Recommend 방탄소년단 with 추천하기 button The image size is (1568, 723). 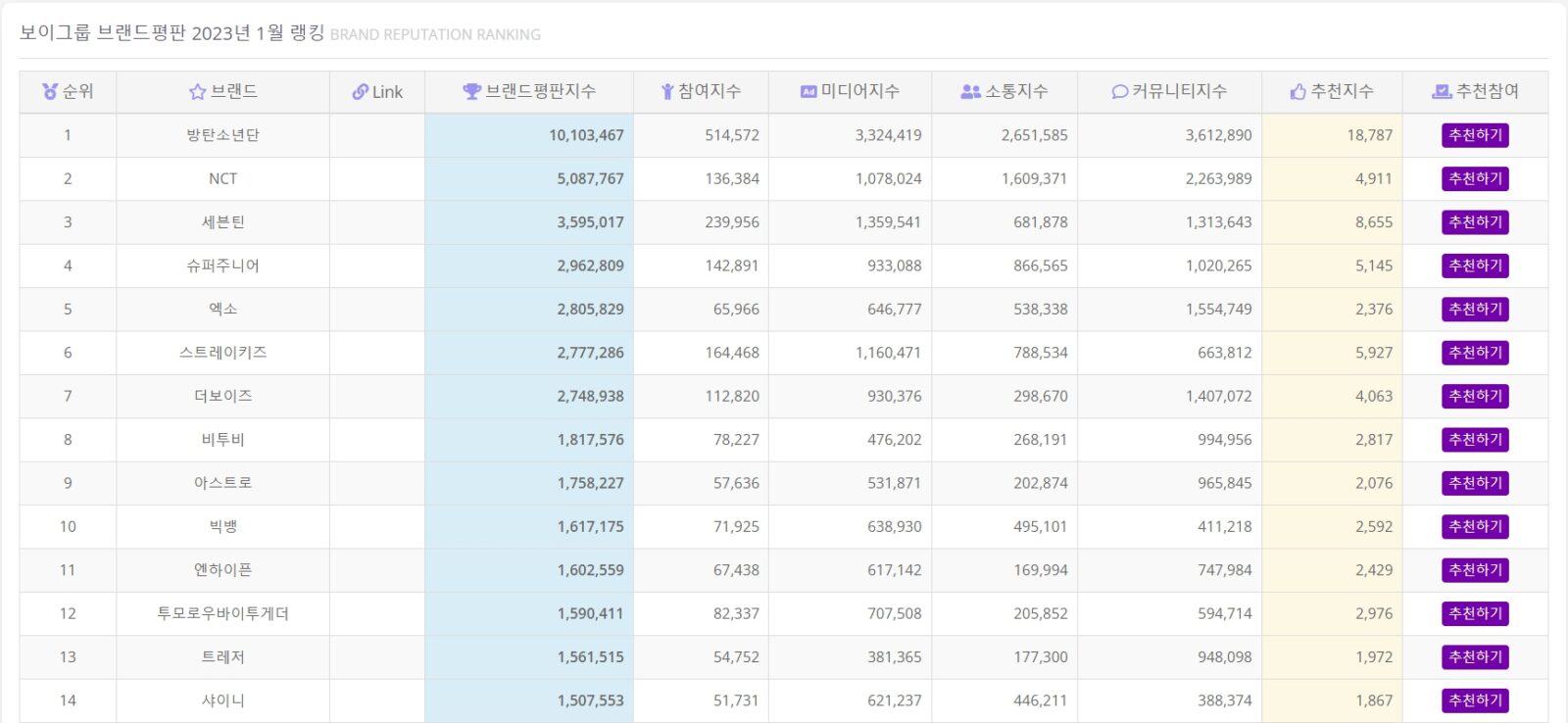point(1475,135)
